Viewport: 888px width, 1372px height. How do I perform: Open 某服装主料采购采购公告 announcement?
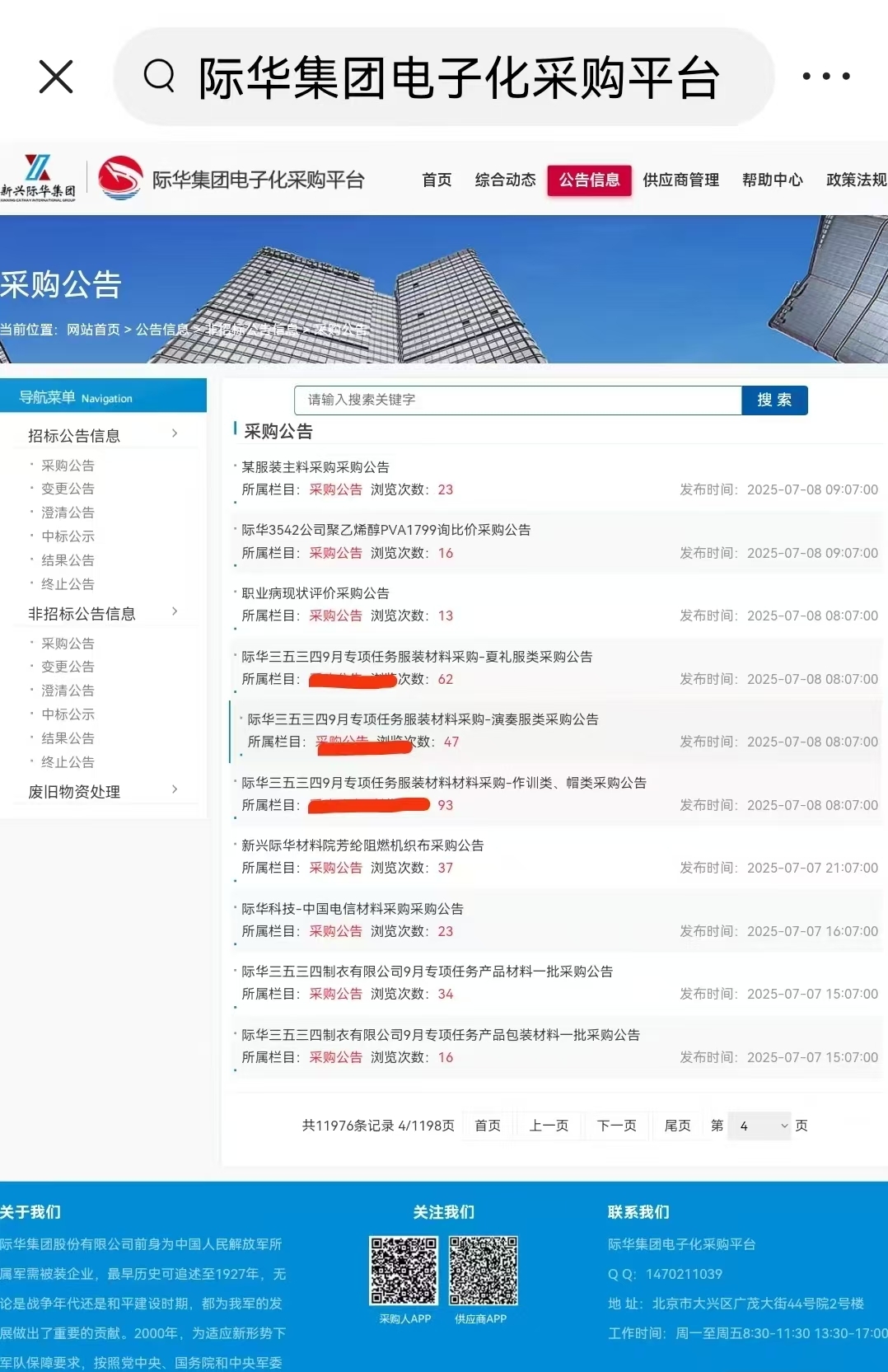315,467
